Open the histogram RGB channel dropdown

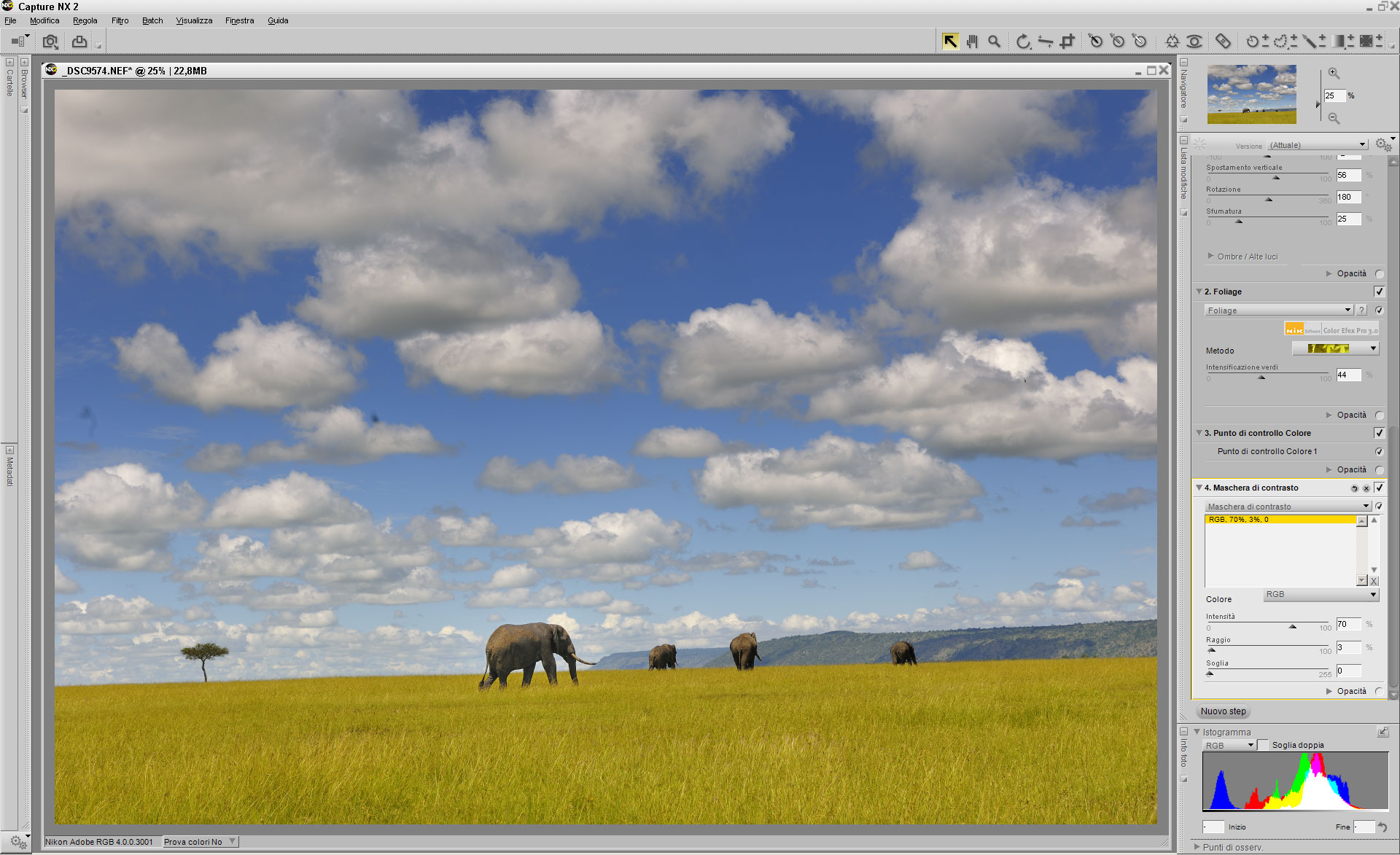click(1229, 745)
